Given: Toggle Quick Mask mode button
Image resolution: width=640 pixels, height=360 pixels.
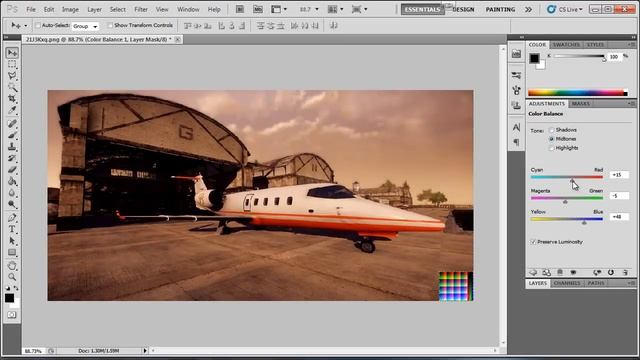Looking at the screenshot, I should click(x=12, y=315).
